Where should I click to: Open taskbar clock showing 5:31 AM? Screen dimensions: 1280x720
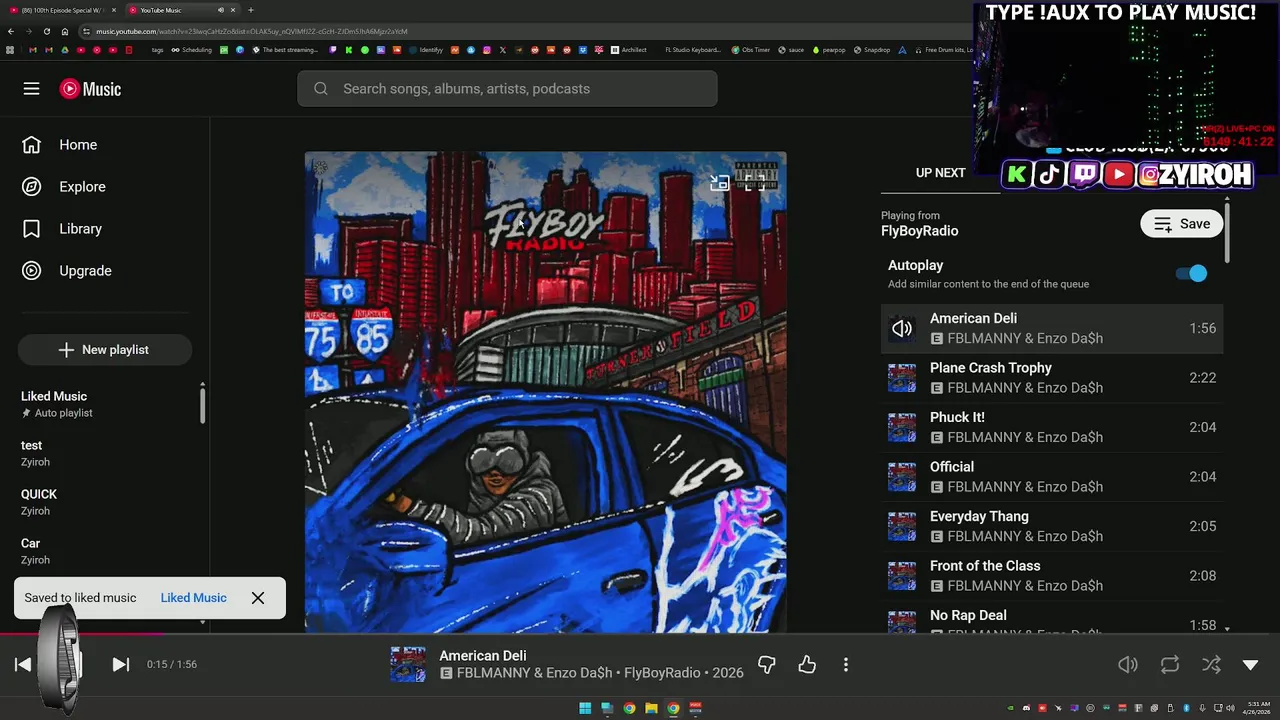click(1257, 708)
